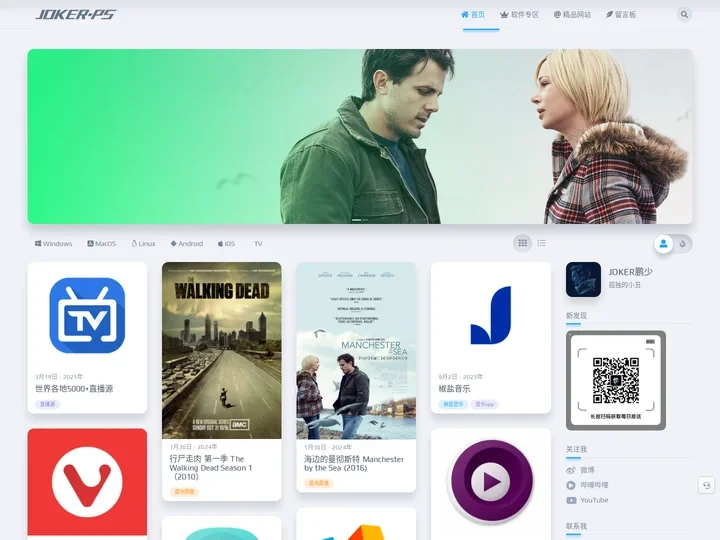The image size is (720, 540).
Task: Select the flame hot posts sidebar tab
Action: pos(682,243)
